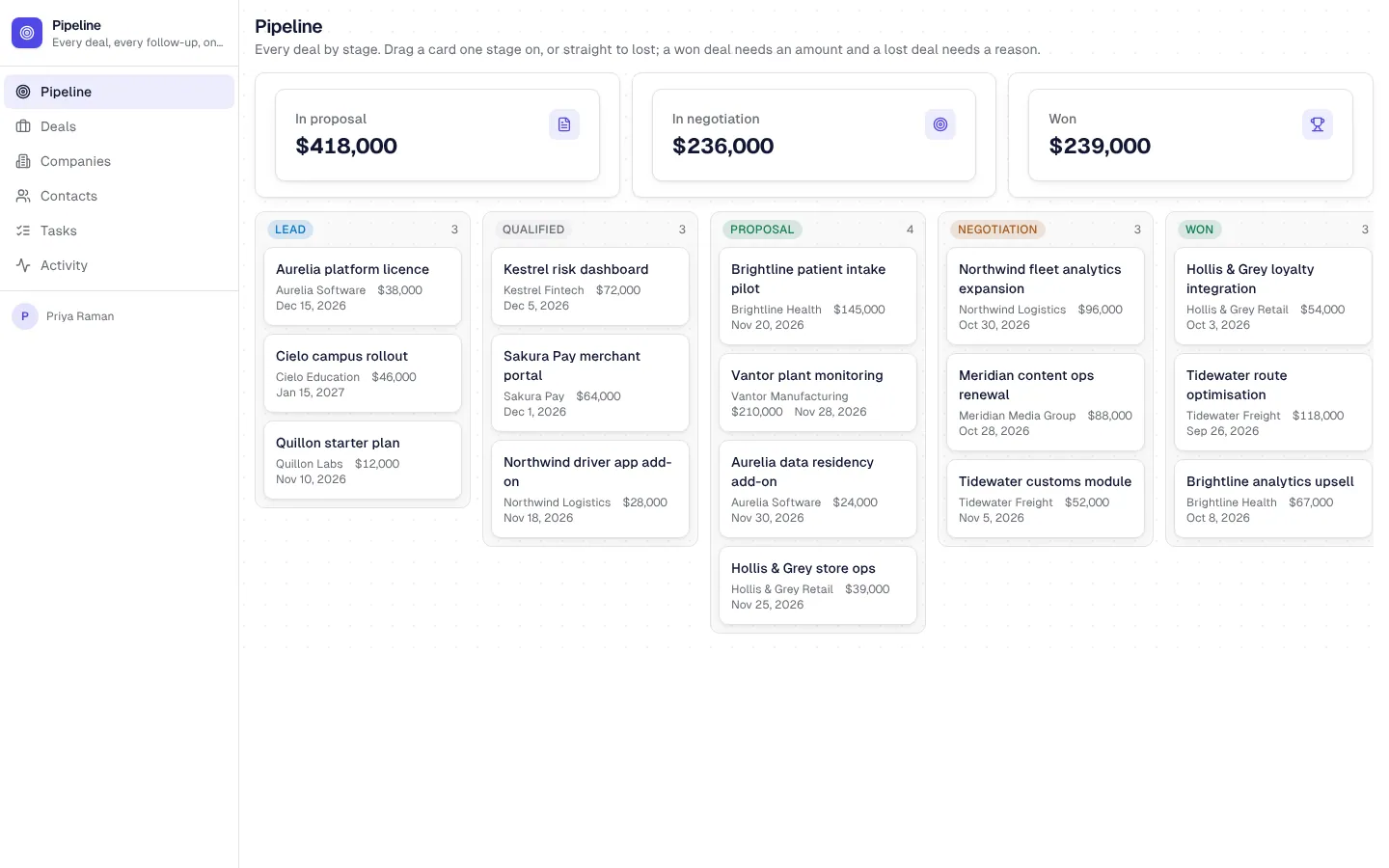Screen dimensions: 1389x868
Task: Click Priya Raman's avatar initial
Action: [25, 316]
